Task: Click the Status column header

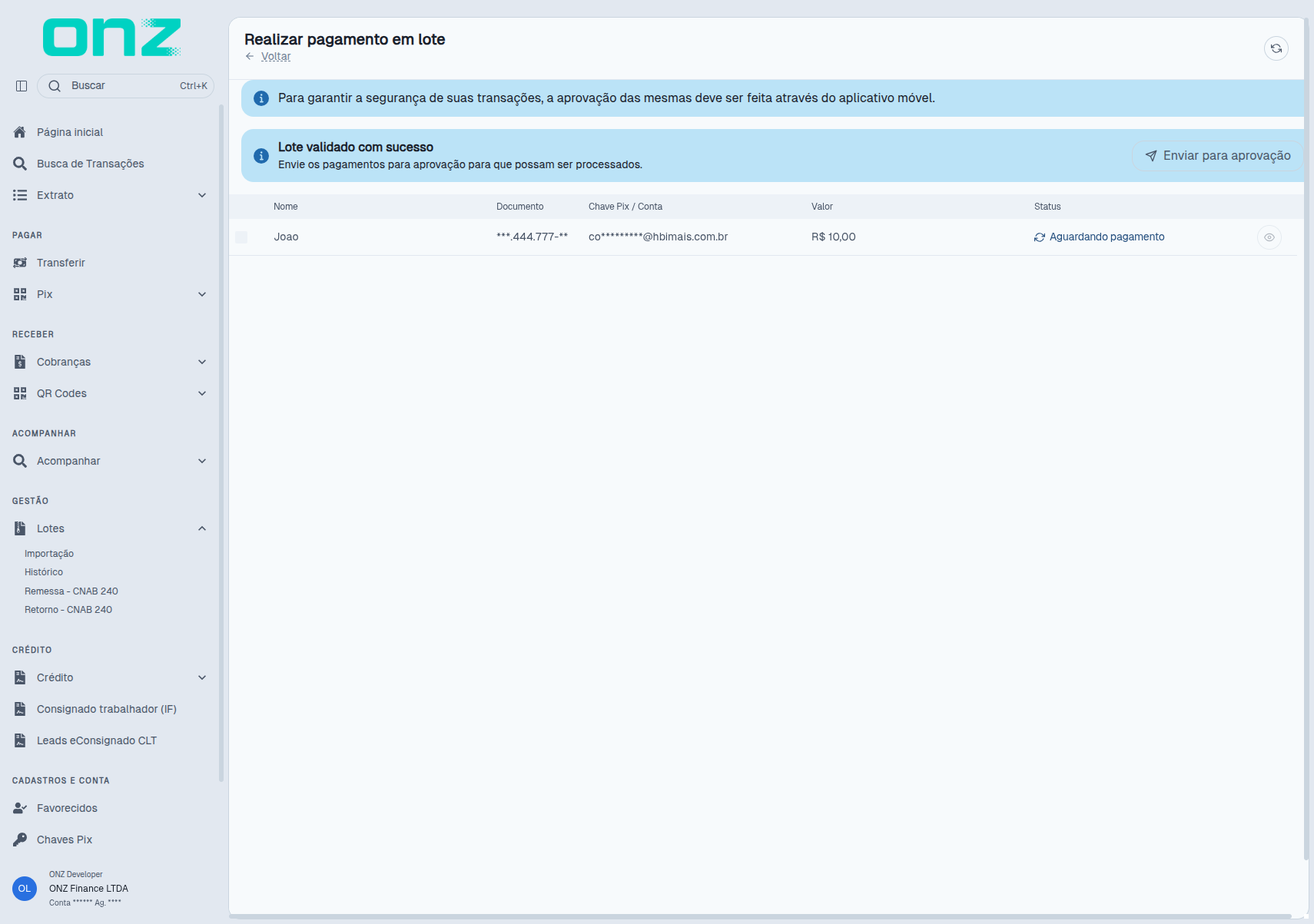Action: [x=1047, y=207]
